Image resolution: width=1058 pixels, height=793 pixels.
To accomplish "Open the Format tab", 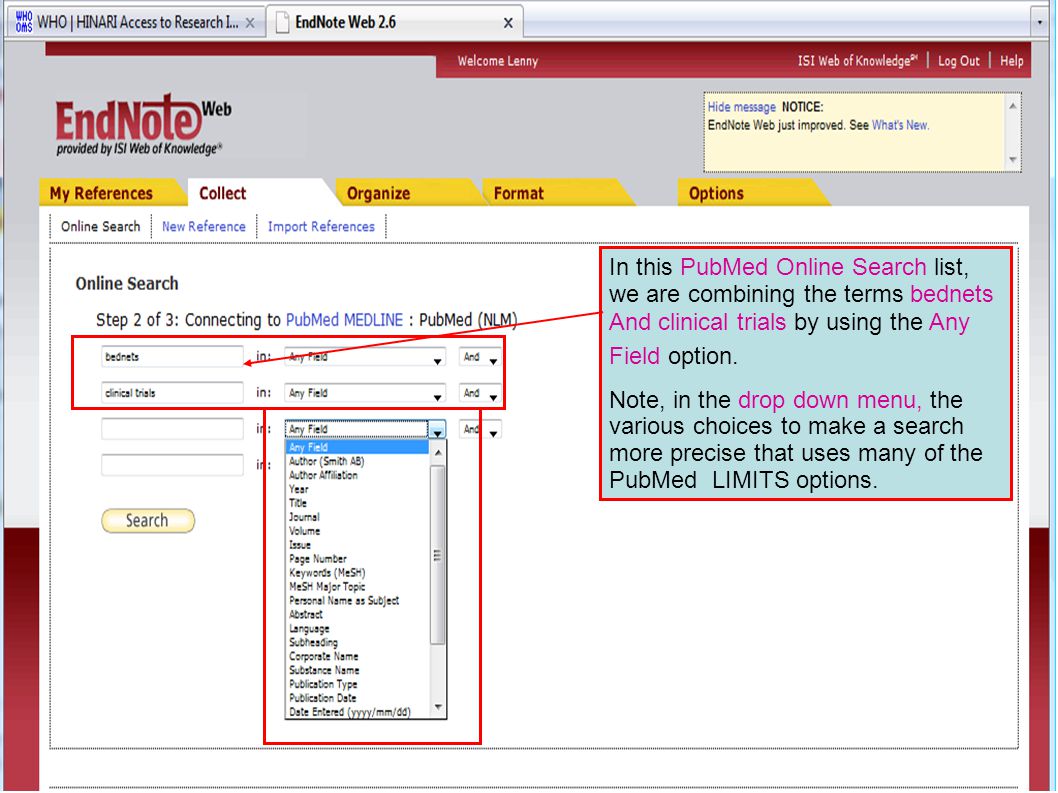I will [518, 193].
